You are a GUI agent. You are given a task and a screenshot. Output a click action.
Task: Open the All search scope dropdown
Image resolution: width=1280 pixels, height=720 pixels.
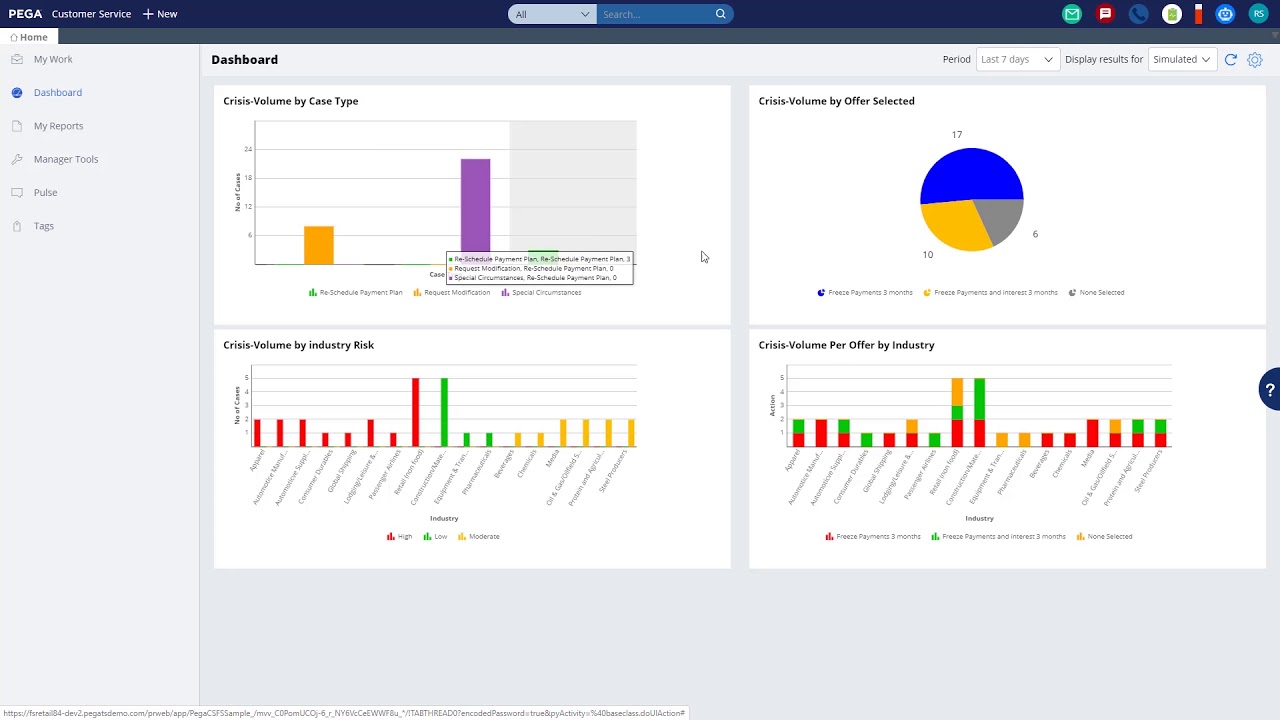(552, 14)
